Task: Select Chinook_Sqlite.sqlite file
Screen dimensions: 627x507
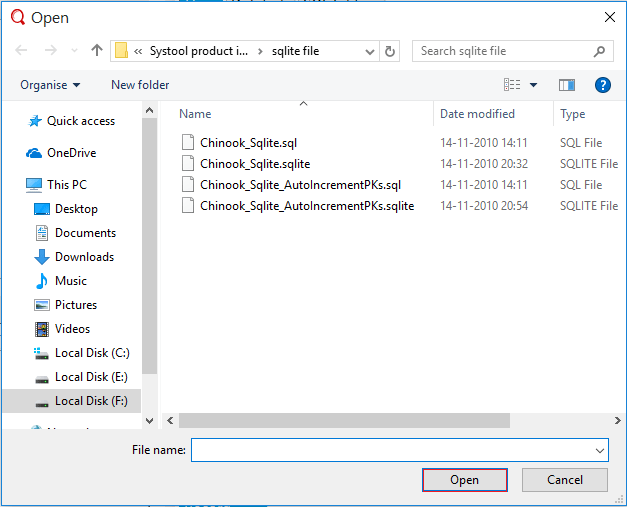Action: 255,164
